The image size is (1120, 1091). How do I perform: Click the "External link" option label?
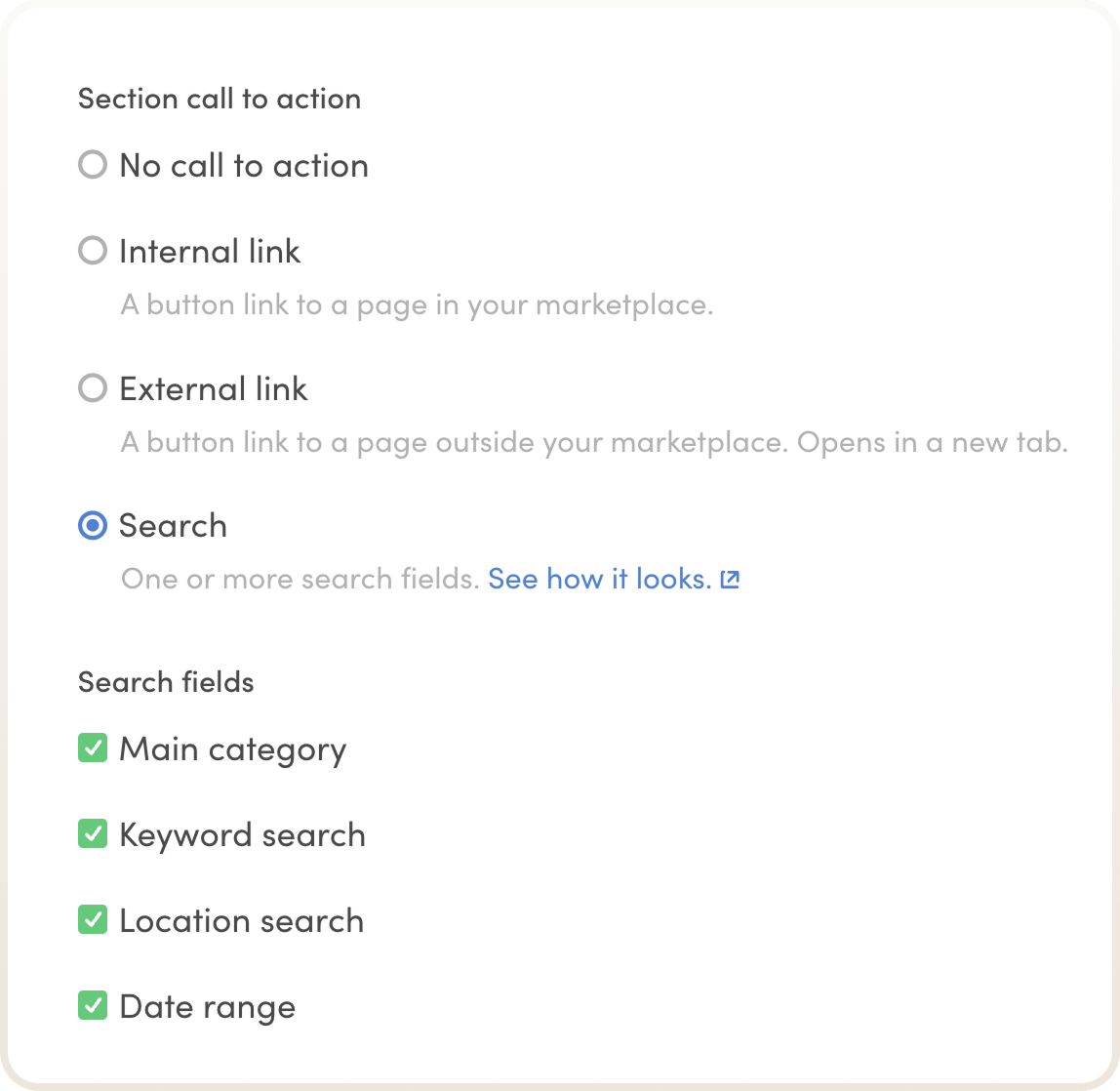[214, 389]
